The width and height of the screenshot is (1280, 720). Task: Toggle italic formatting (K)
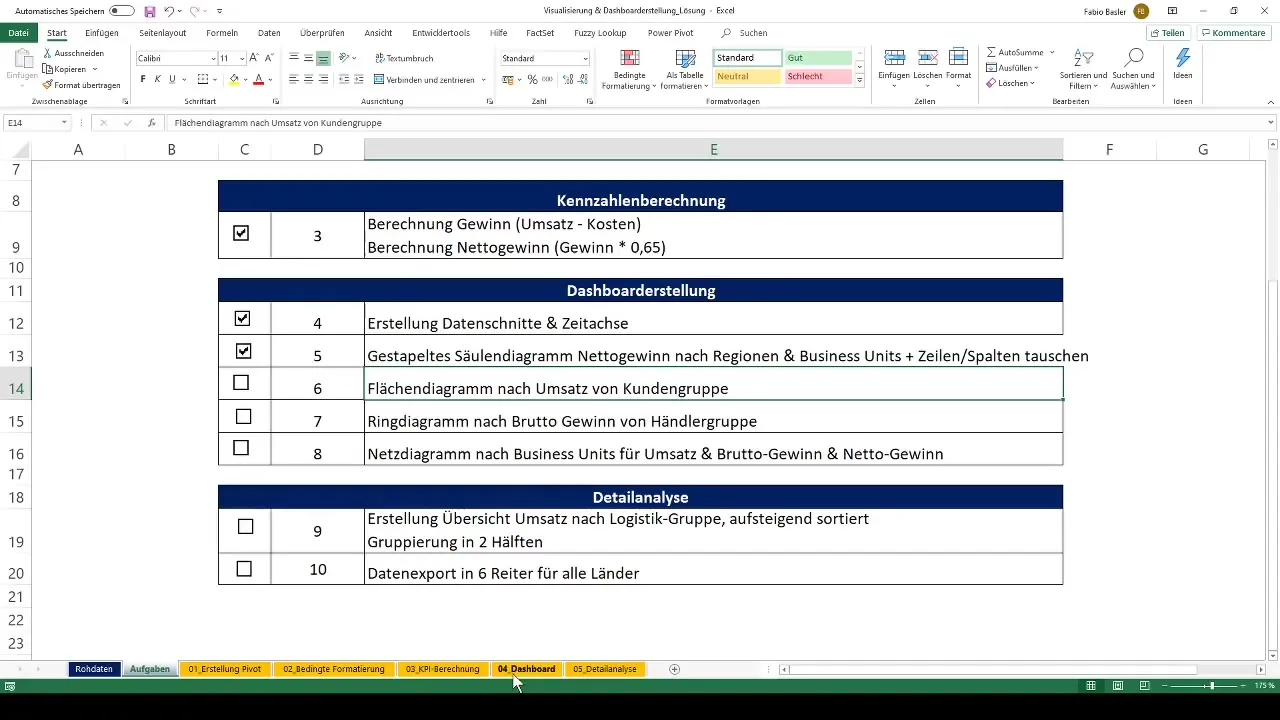tap(157, 79)
